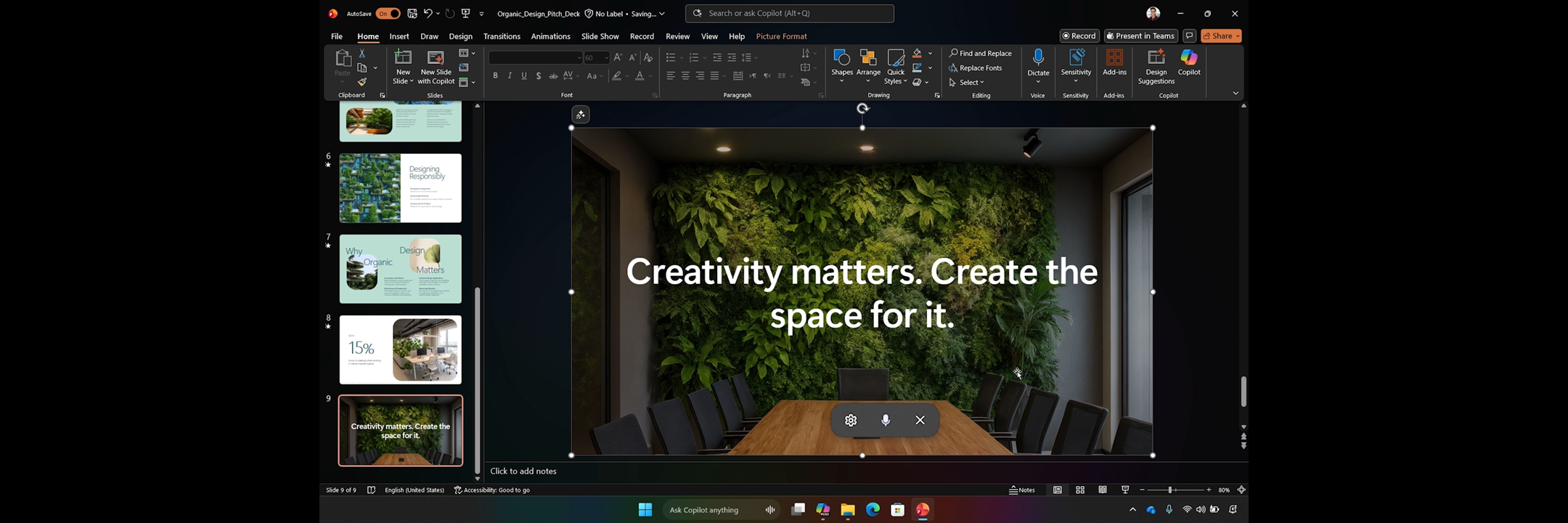Viewport: 1568px width, 523px height.
Task: Increase list indent level icon
Action: [x=732, y=57]
